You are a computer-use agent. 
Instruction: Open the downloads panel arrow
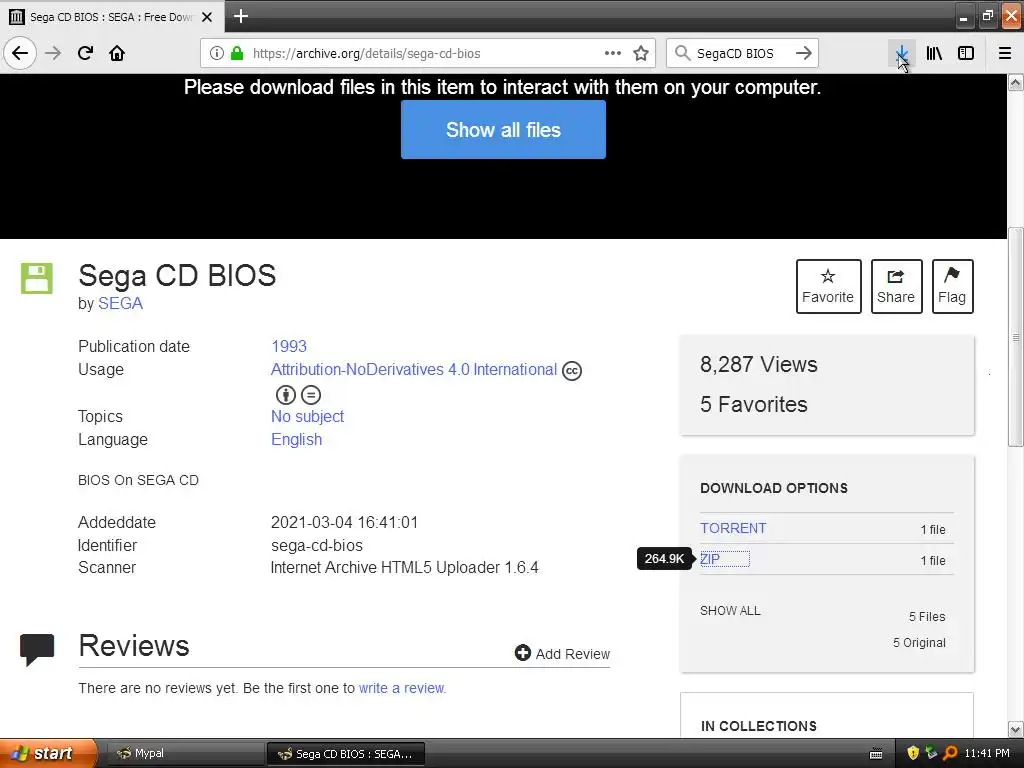[901, 54]
